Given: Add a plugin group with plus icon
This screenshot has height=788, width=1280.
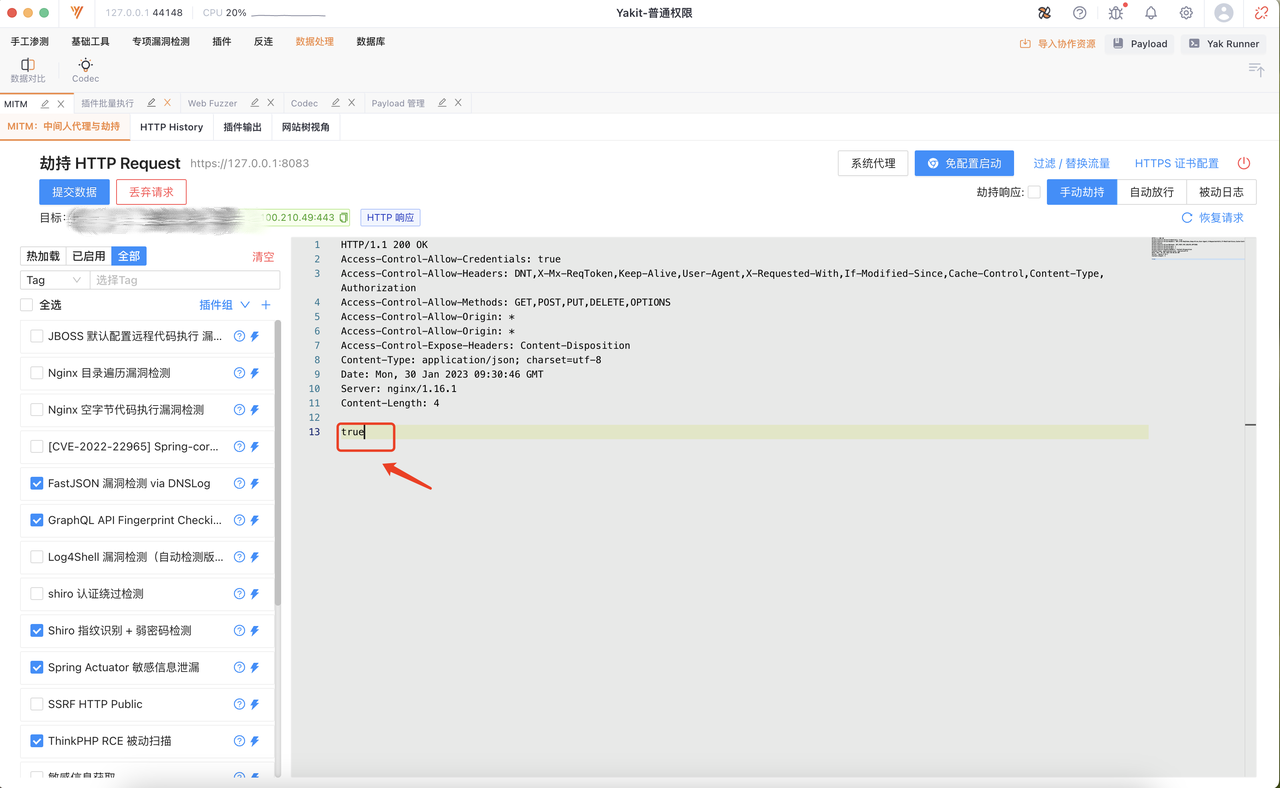Looking at the screenshot, I should [266, 305].
